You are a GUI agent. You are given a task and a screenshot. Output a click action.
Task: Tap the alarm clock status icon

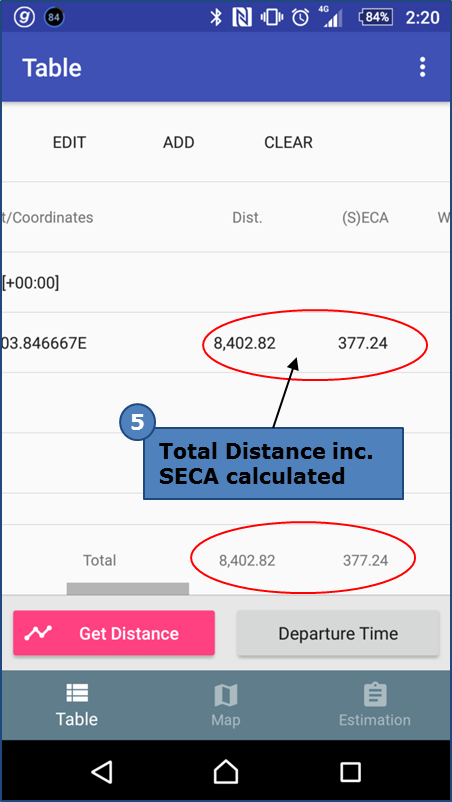point(300,17)
